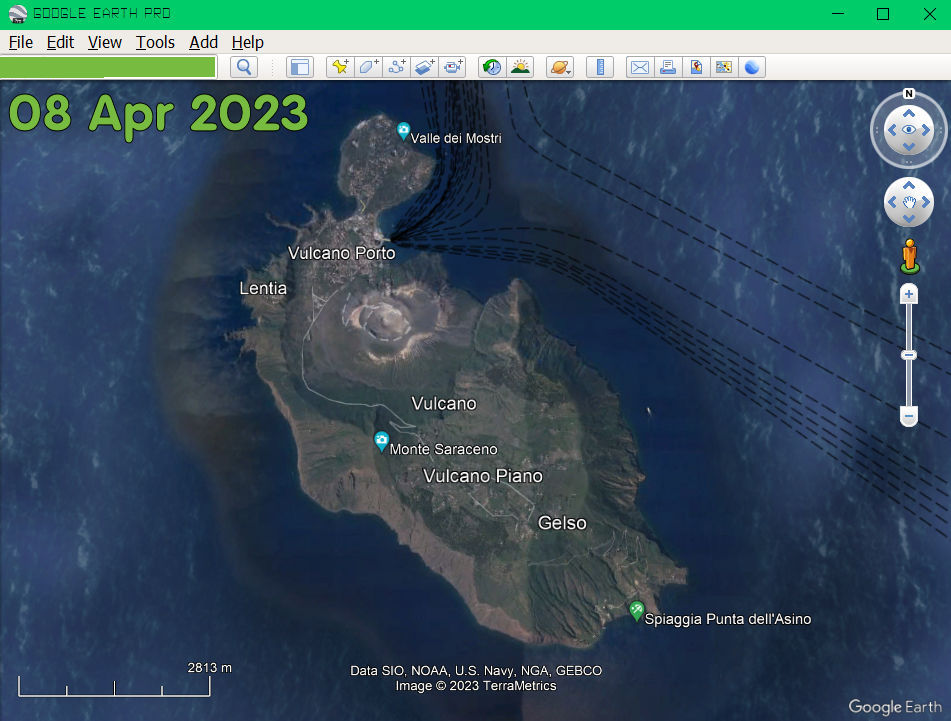Click the Print icon
Viewport: 951px width, 721px height.
667,67
